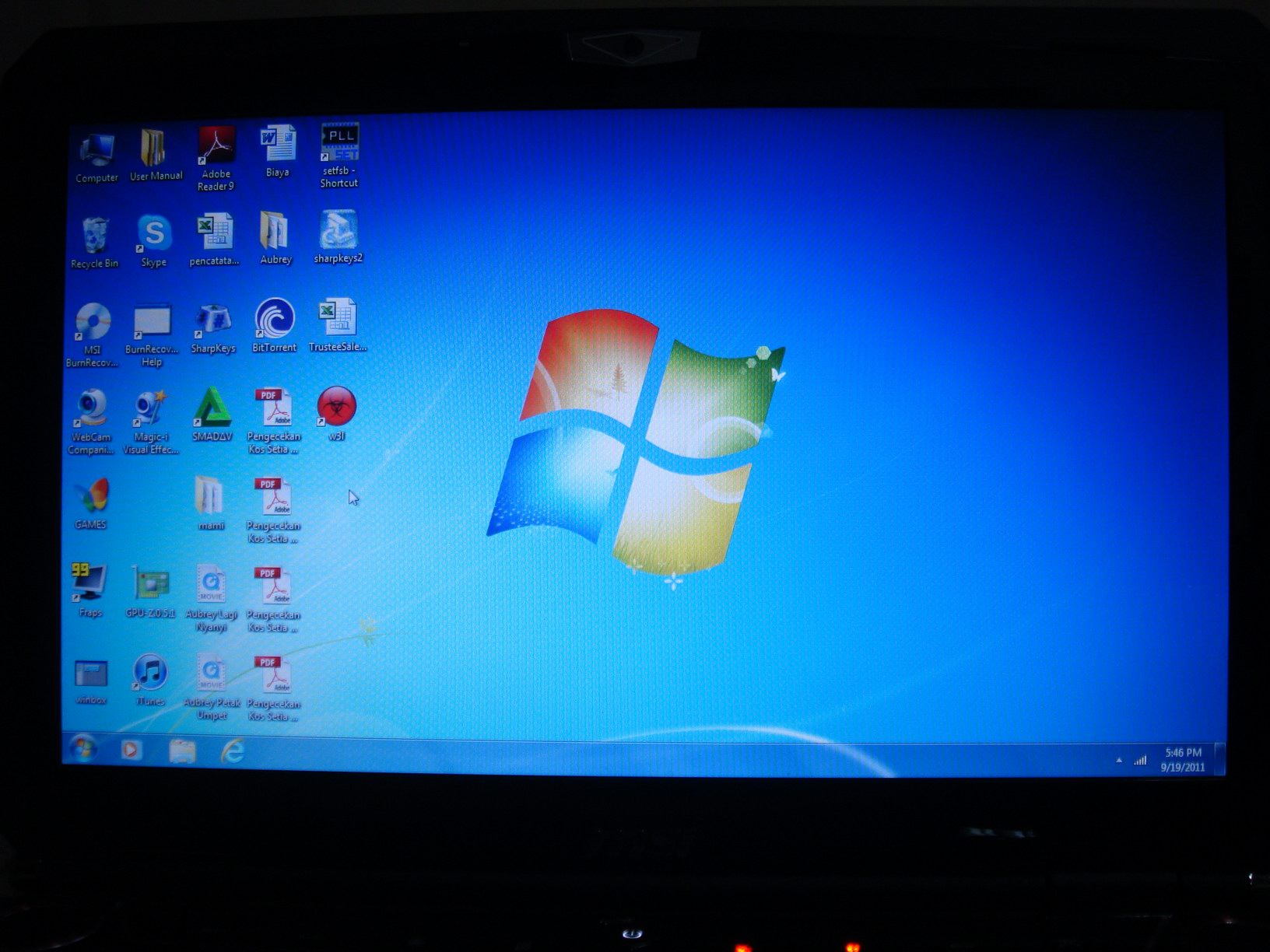1270x952 pixels.
Task: Click the Show desktop taskbar strip
Action: 1220,759
